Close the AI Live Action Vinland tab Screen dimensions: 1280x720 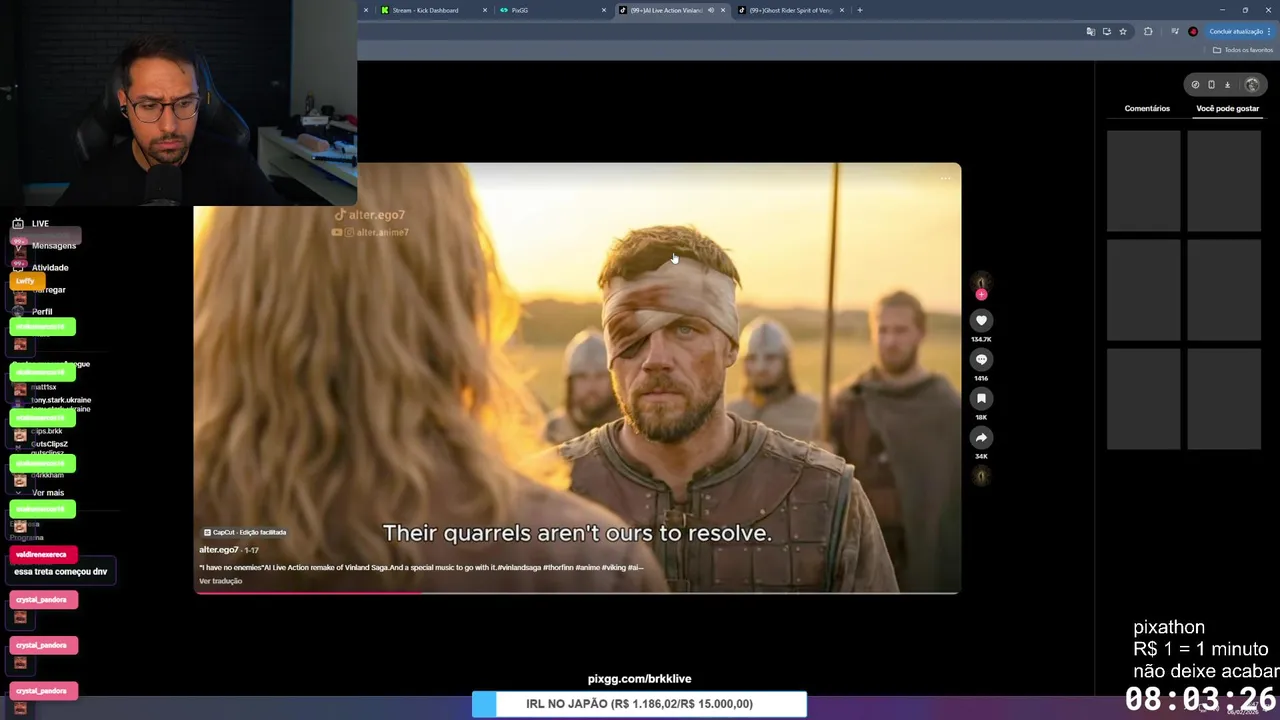pyautogui.click(x=723, y=10)
